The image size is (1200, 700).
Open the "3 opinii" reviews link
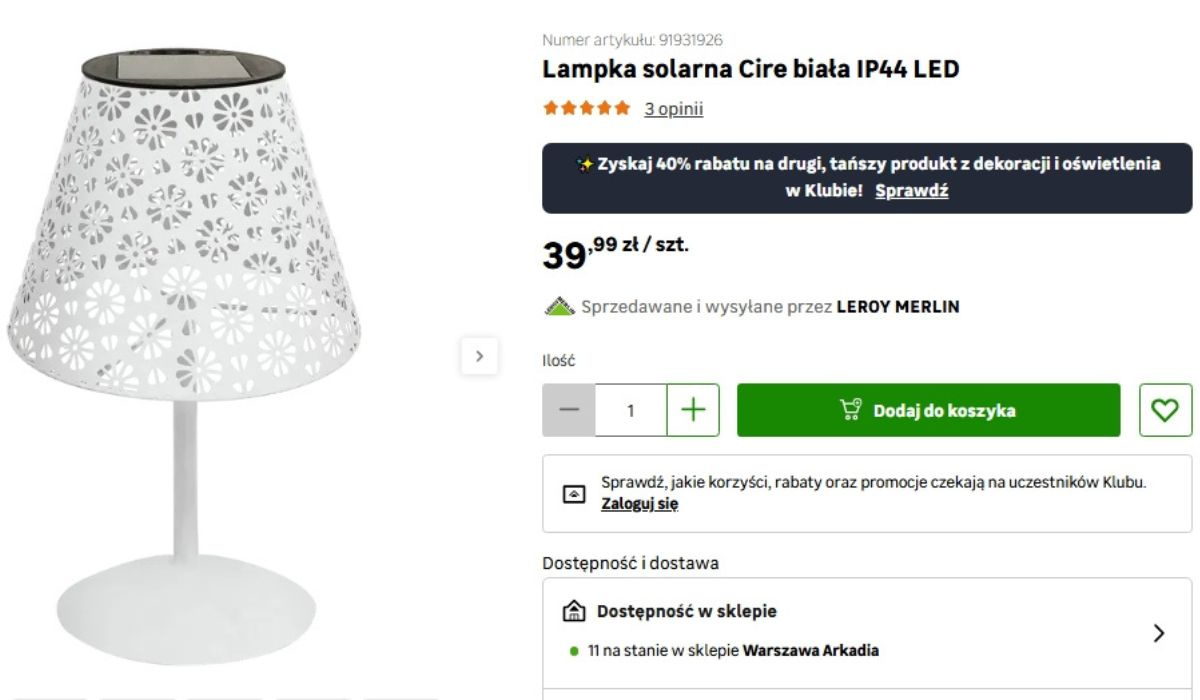(x=673, y=109)
